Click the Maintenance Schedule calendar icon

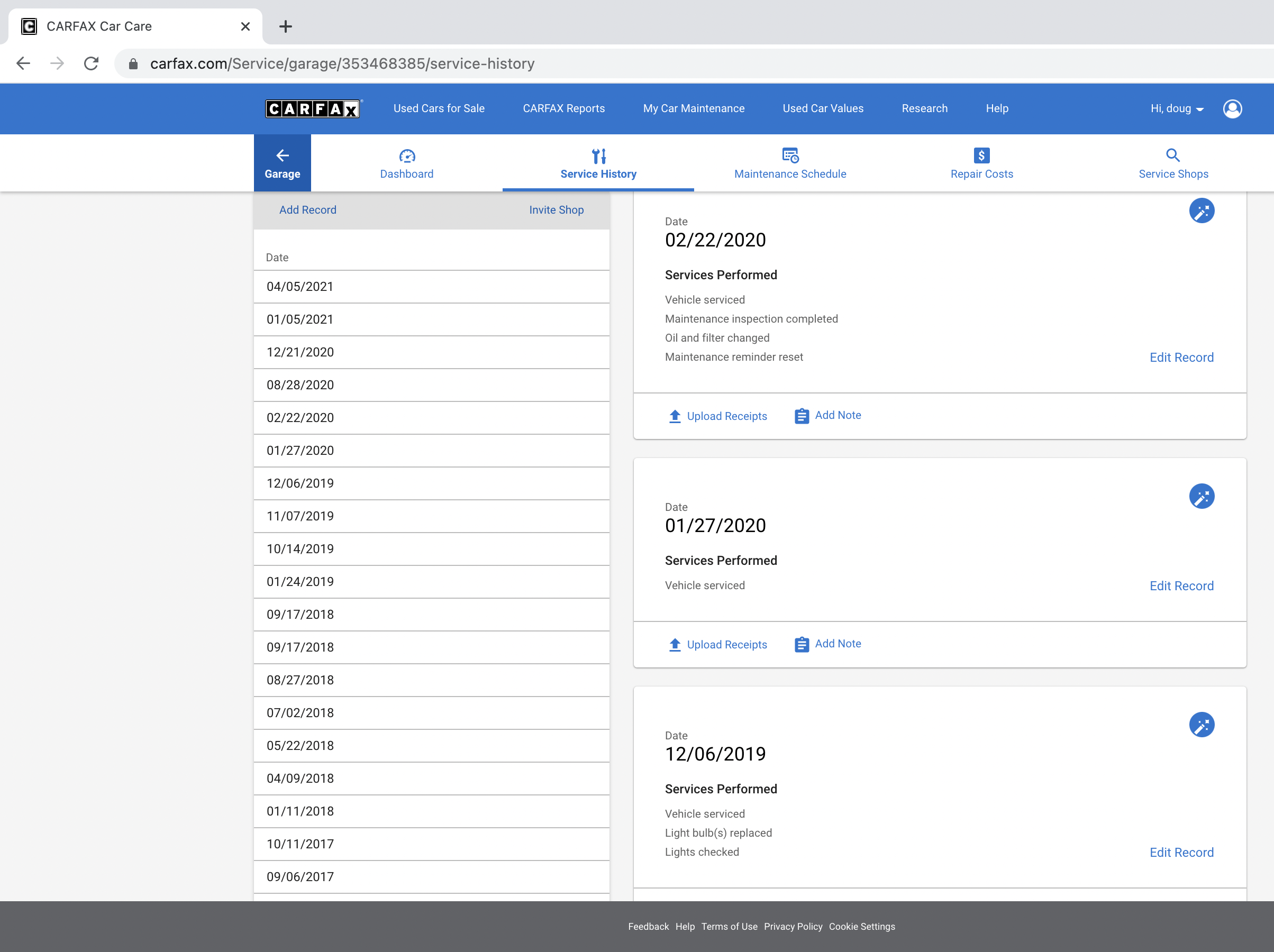790,155
